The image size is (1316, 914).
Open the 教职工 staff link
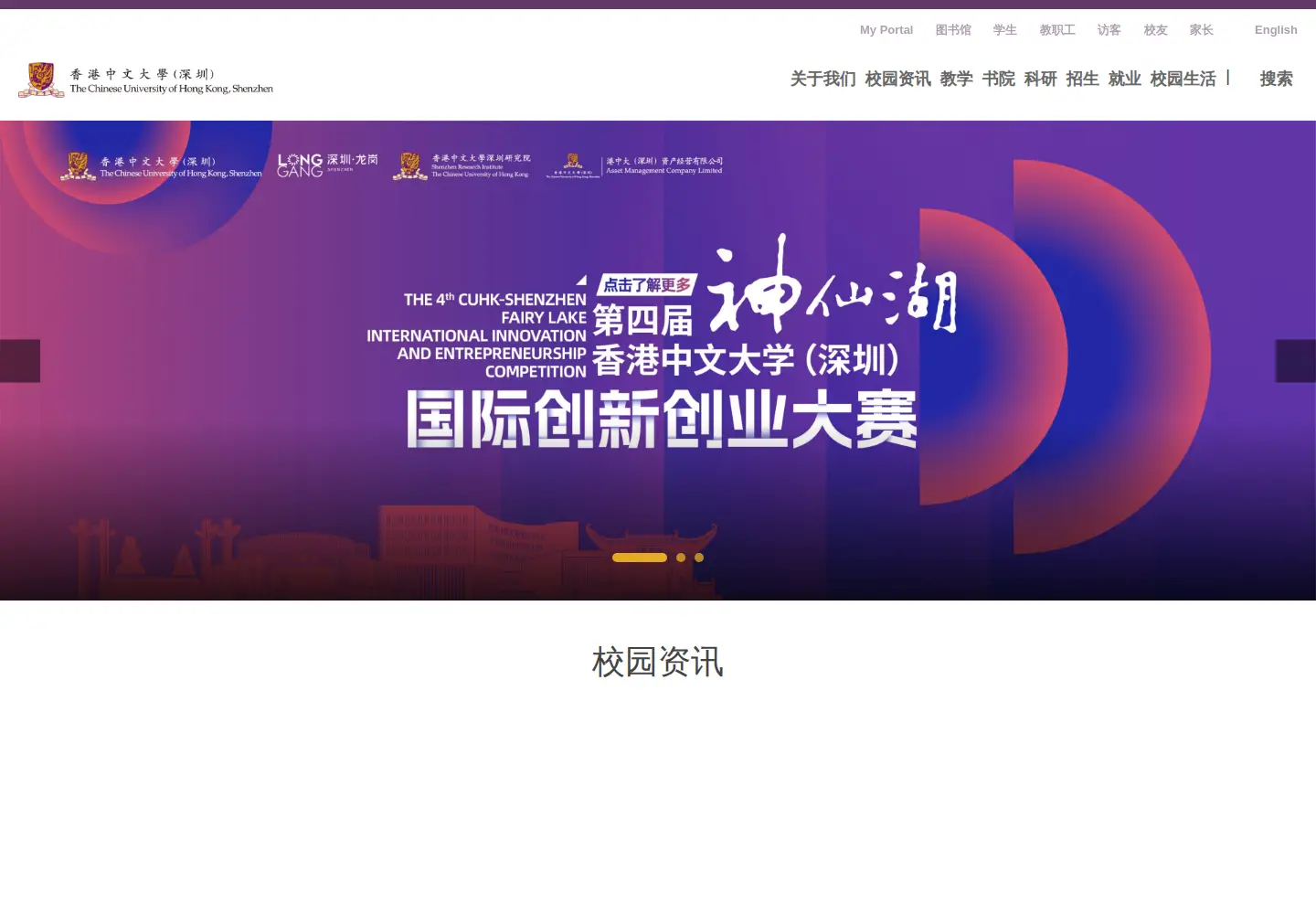(1057, 30)
